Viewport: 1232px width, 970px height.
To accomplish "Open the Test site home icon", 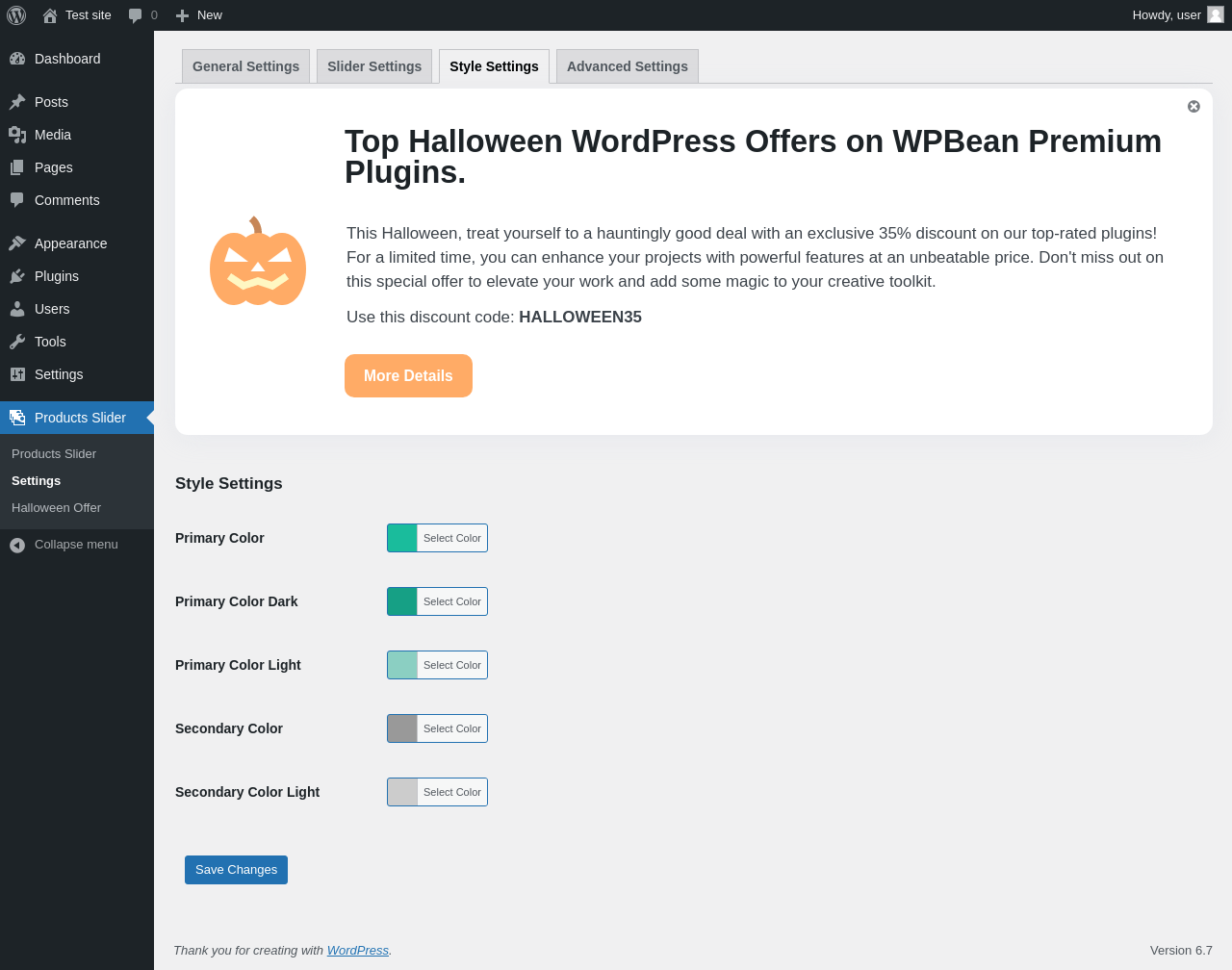I will (x=50, y=15).
